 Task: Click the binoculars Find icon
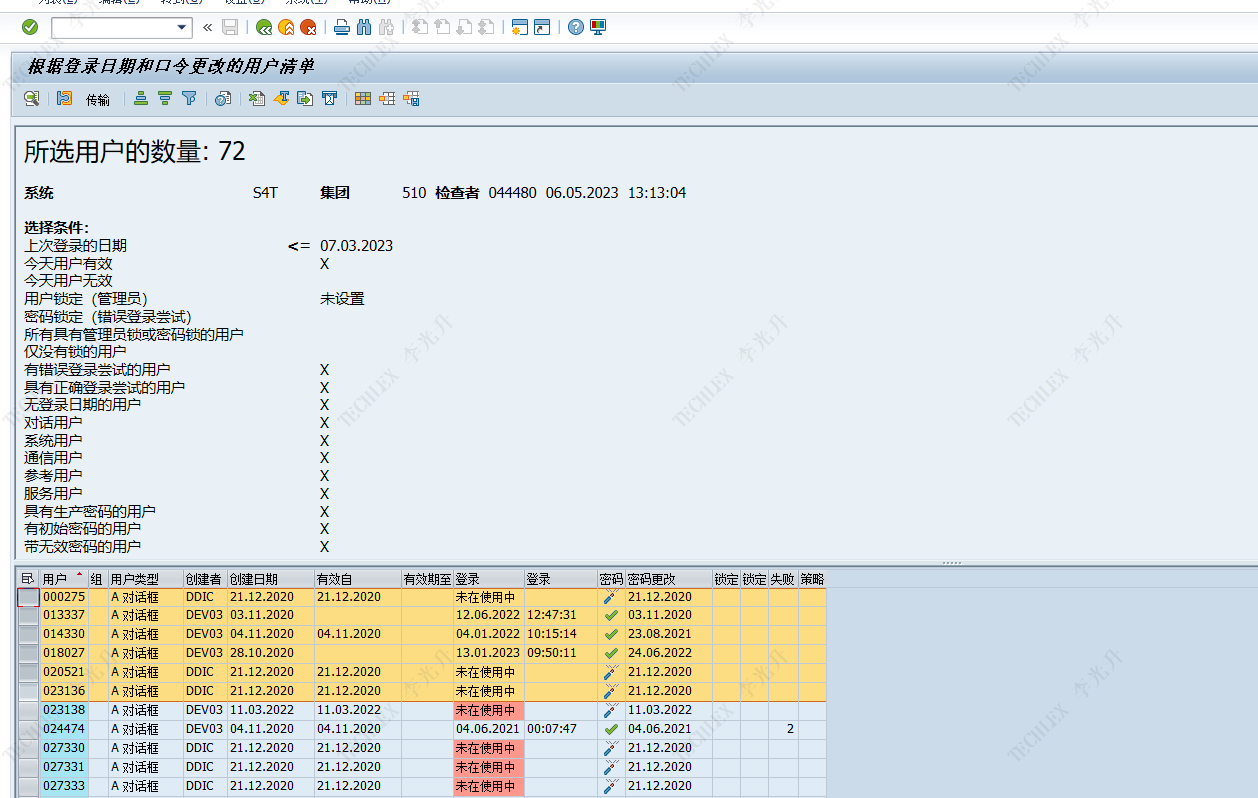pyautogui.click(x=364, y=27)
